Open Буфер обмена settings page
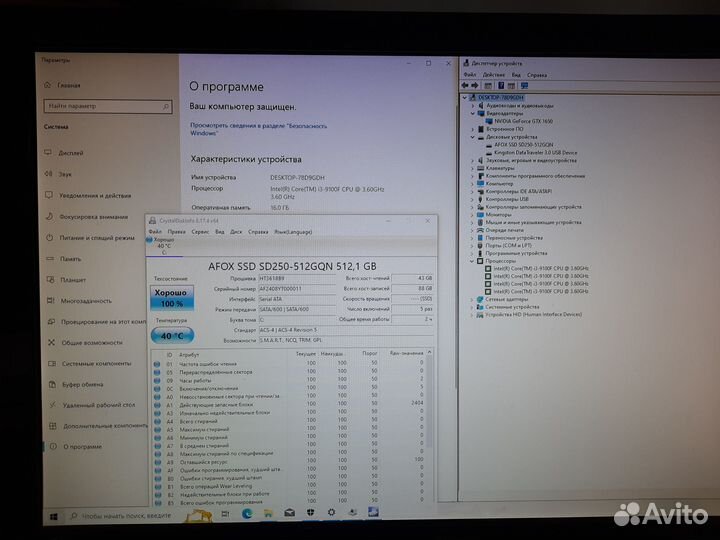This screenshot has width=720, height=540. (x=76, y=385)
